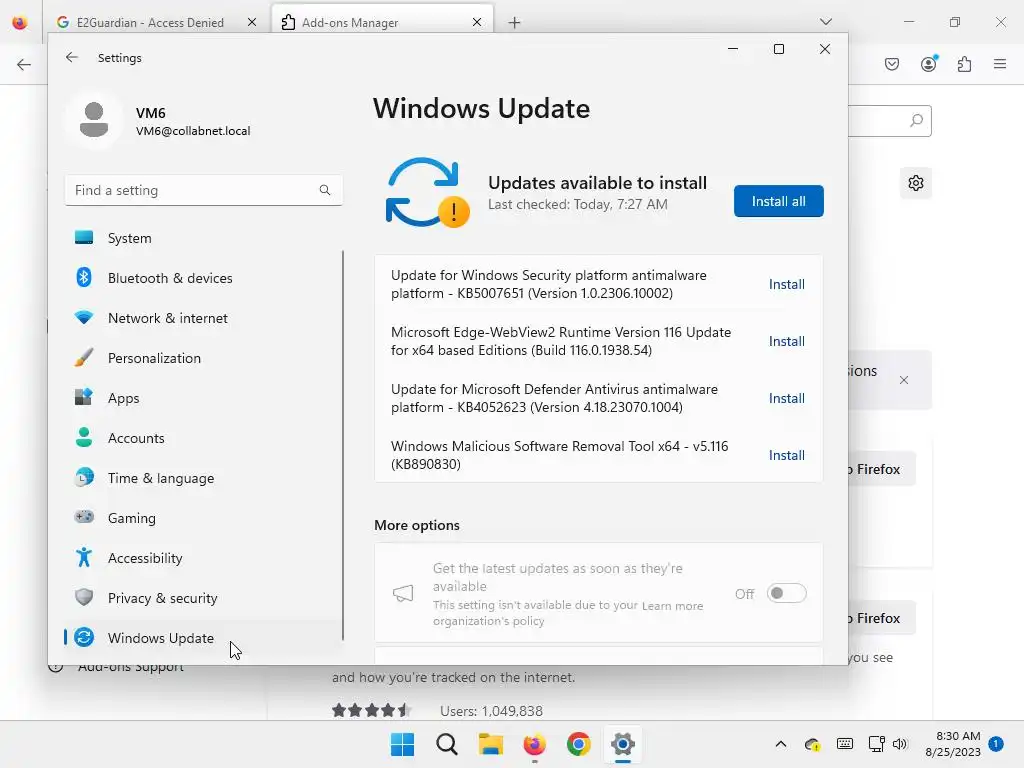
Task: Click the megaphone latest updates icon
Action: coord(403,593)
